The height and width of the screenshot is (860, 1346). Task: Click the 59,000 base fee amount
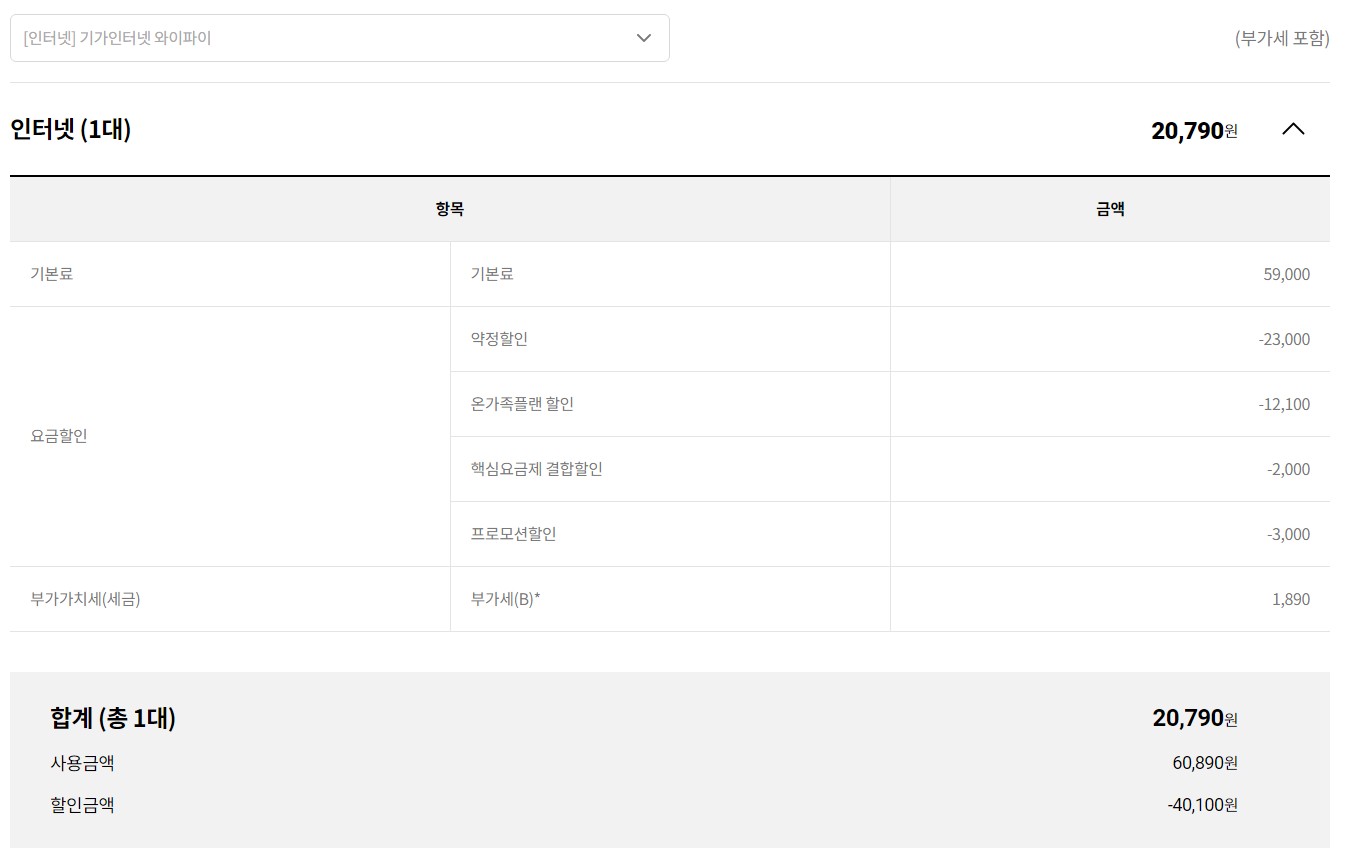(1286, 274)
